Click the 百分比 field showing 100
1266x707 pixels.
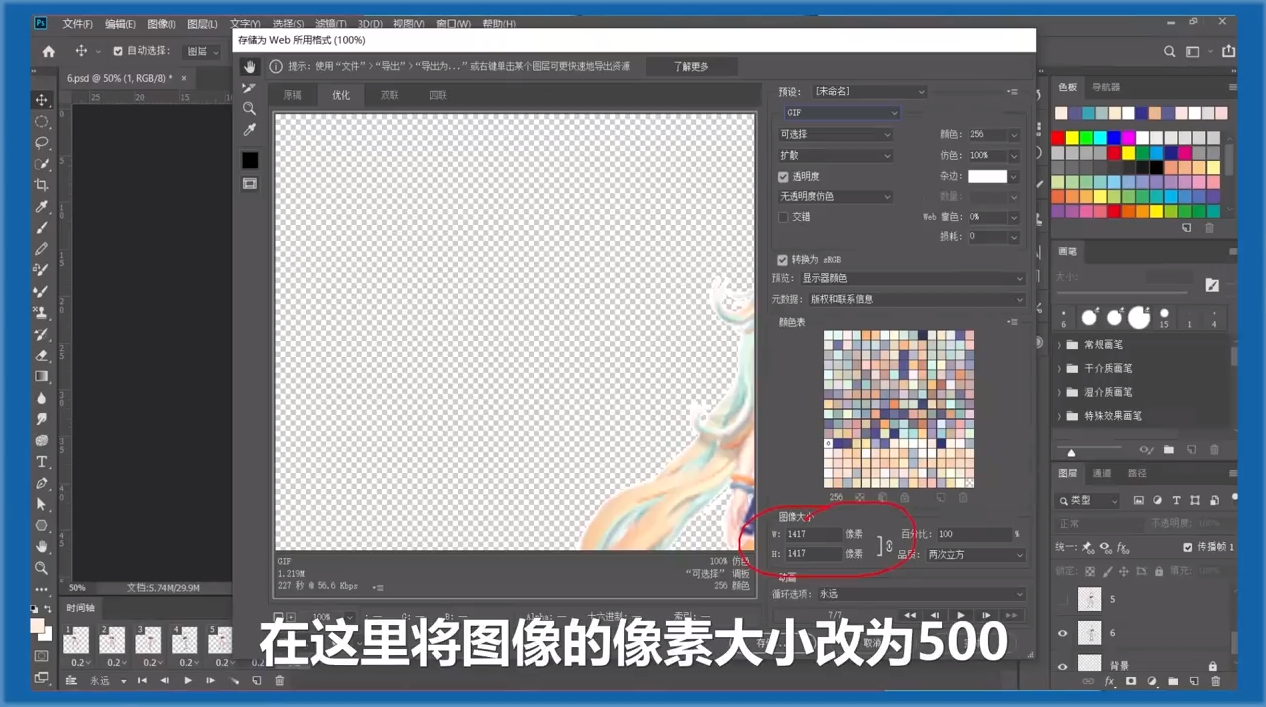tap(974, 535)
